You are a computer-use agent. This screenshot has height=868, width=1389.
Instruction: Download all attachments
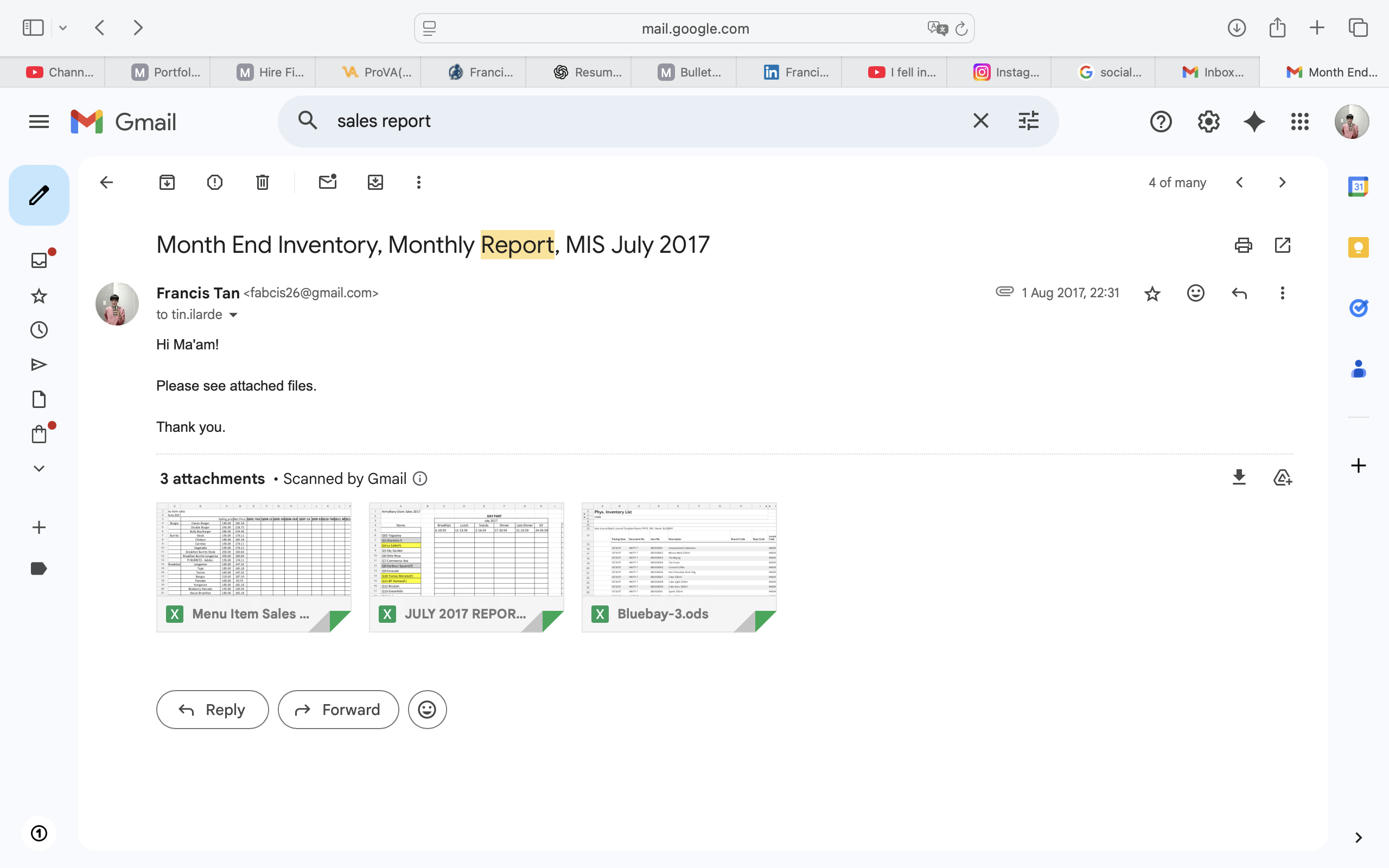(x=1239, y=477)
